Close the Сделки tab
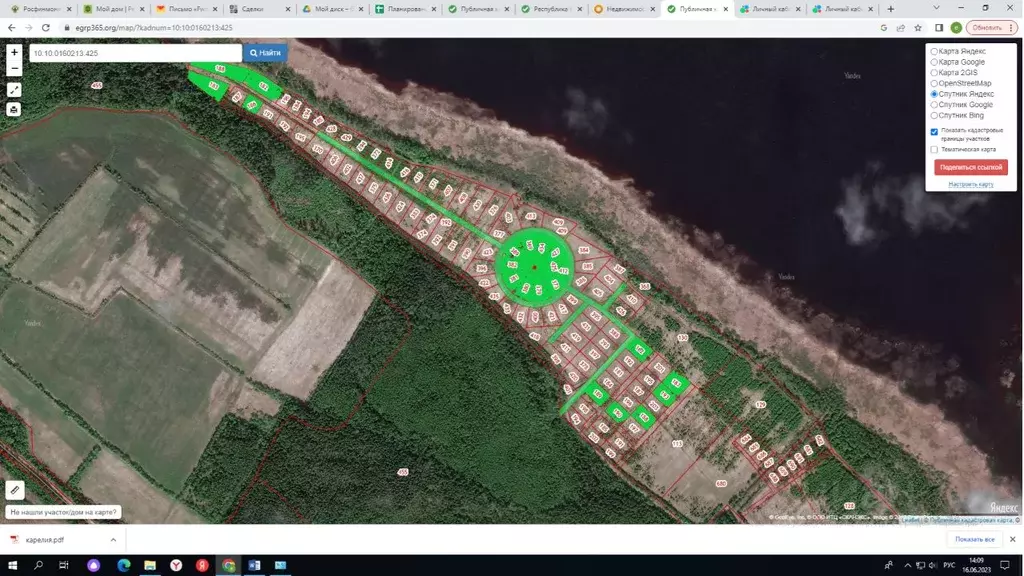 point(288,9)
